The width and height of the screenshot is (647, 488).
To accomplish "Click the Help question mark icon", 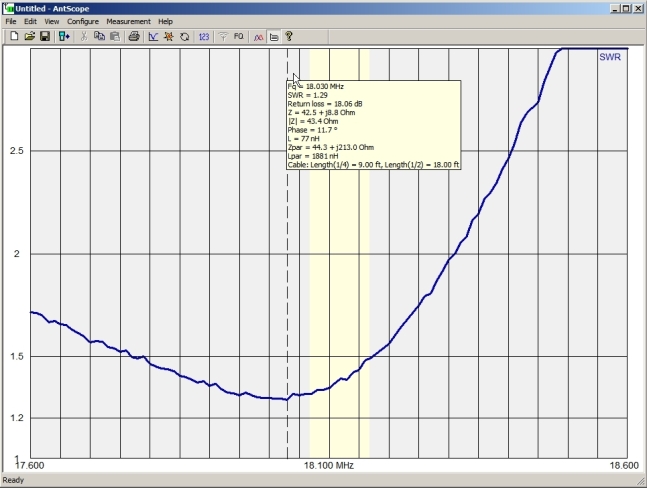I will (x=289, y=37).
